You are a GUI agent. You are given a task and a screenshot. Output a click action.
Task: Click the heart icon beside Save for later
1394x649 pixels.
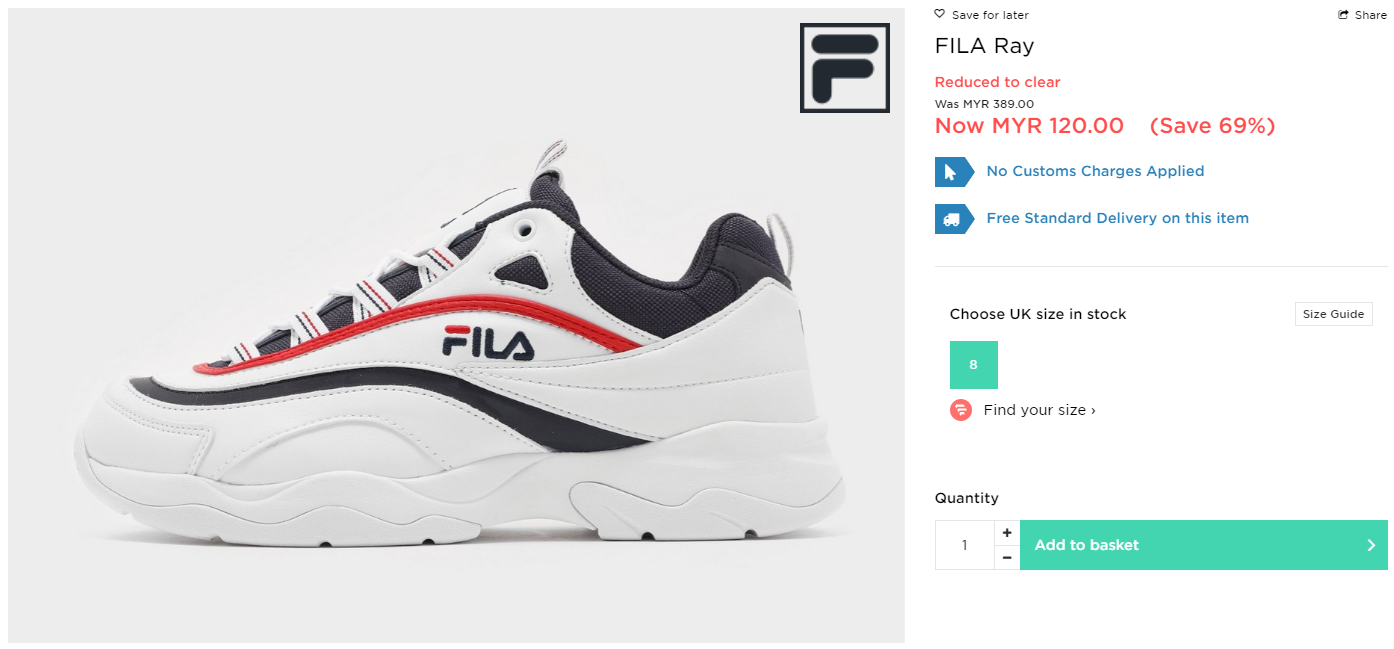(x=939, y=14)
